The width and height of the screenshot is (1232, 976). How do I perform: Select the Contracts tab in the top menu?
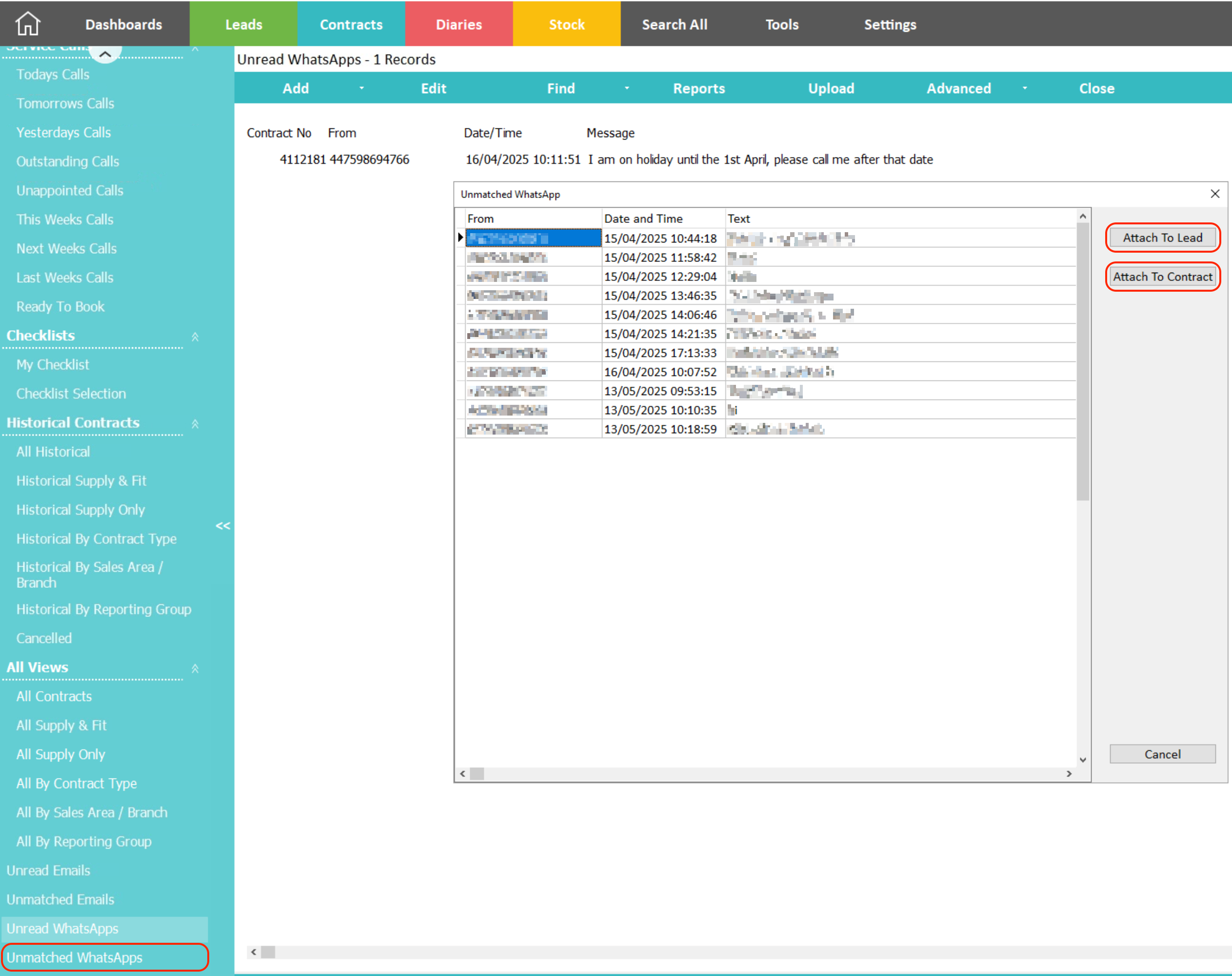click(351, 23)
